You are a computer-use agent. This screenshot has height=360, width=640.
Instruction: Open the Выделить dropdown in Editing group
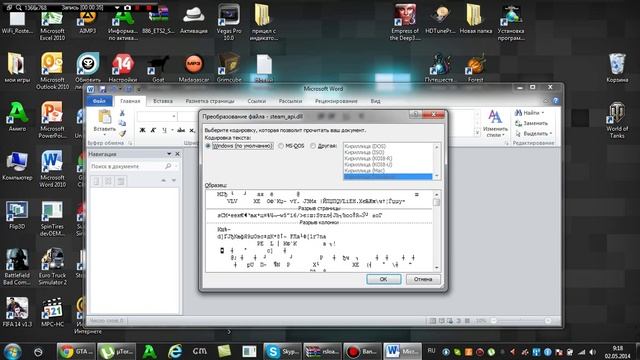[x=551, y=133]
